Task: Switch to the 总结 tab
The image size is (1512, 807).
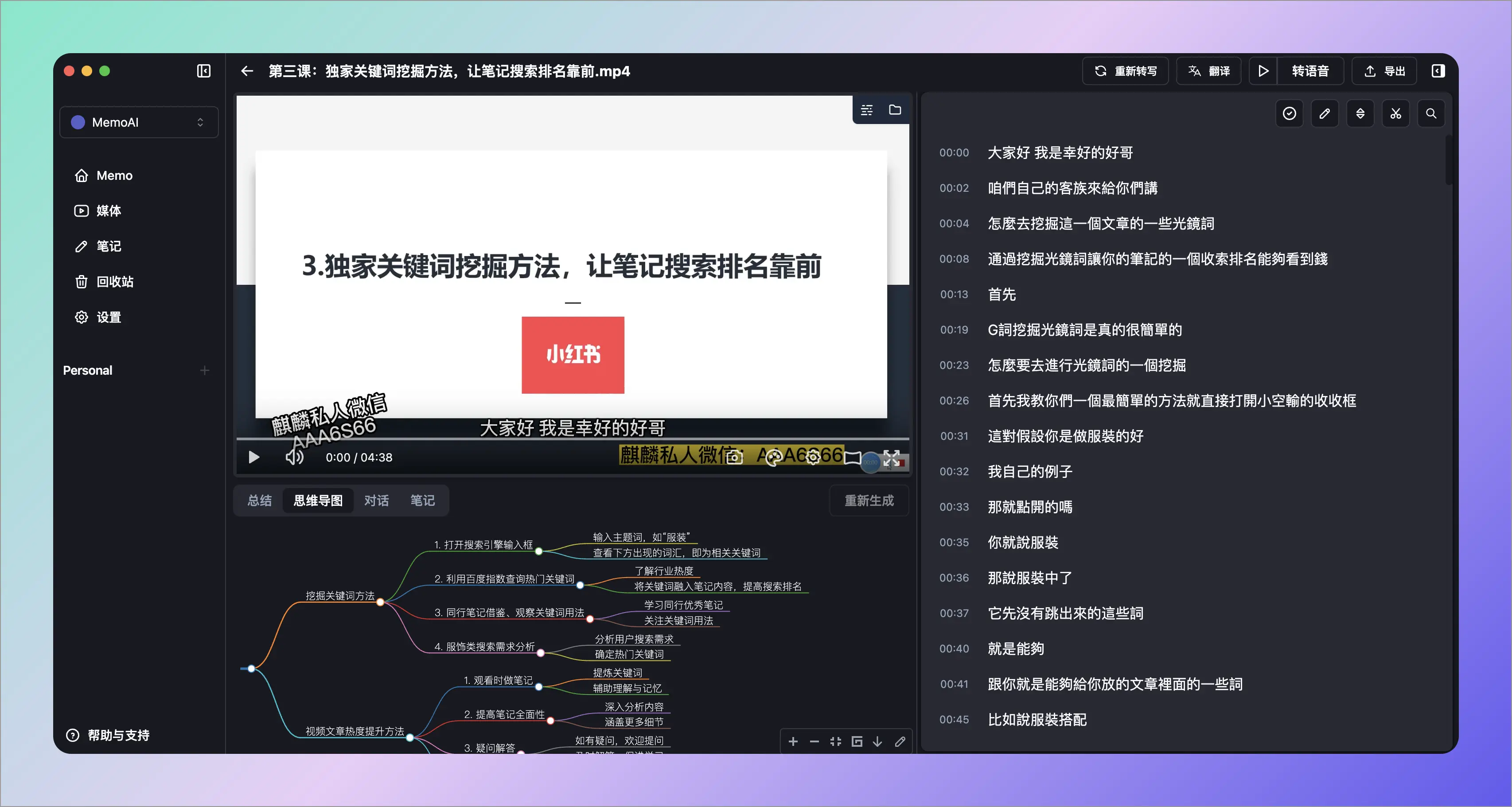Action: point(259,500)
